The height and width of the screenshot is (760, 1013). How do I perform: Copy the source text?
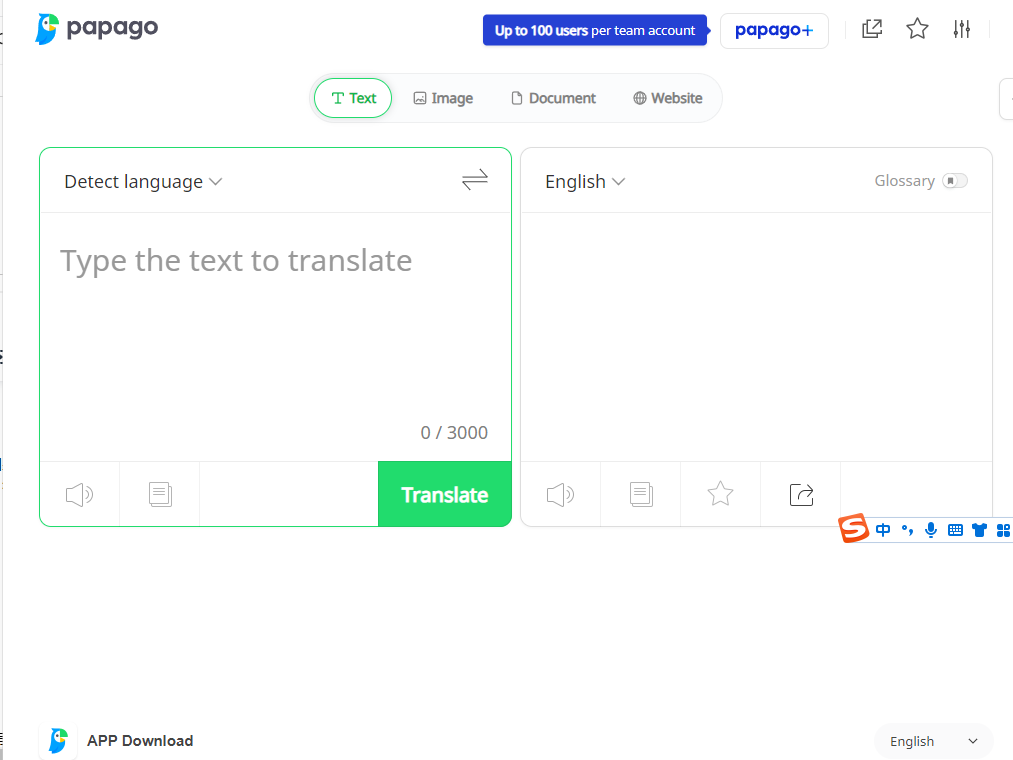[x=160, y=494]
